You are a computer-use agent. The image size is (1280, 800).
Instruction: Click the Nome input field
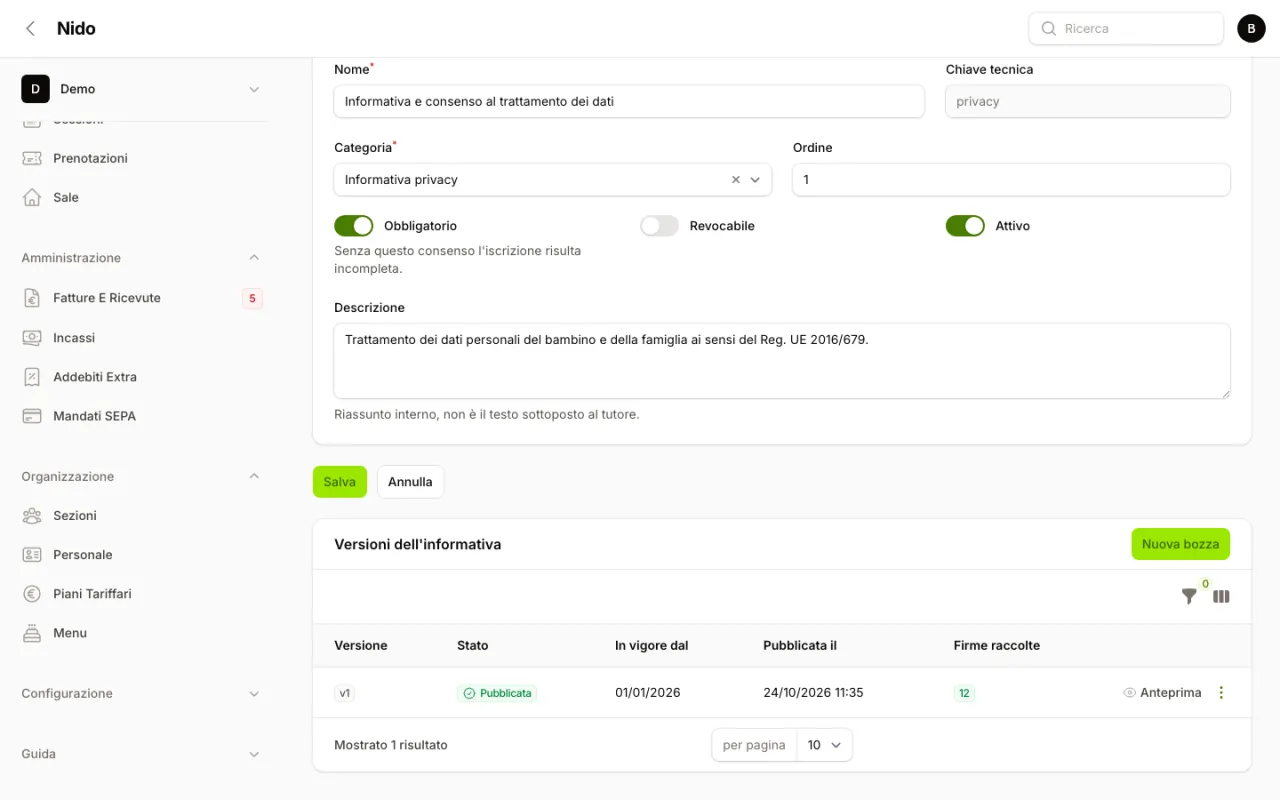[x=629, y=101]
